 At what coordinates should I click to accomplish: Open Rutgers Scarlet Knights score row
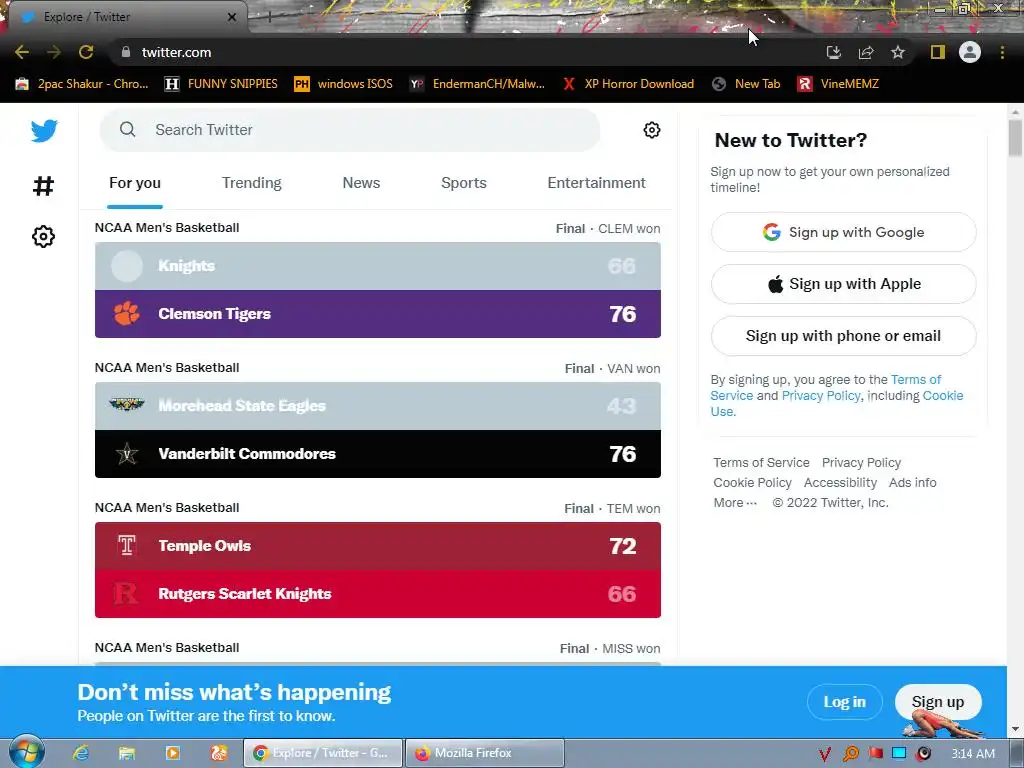(377, 594)
